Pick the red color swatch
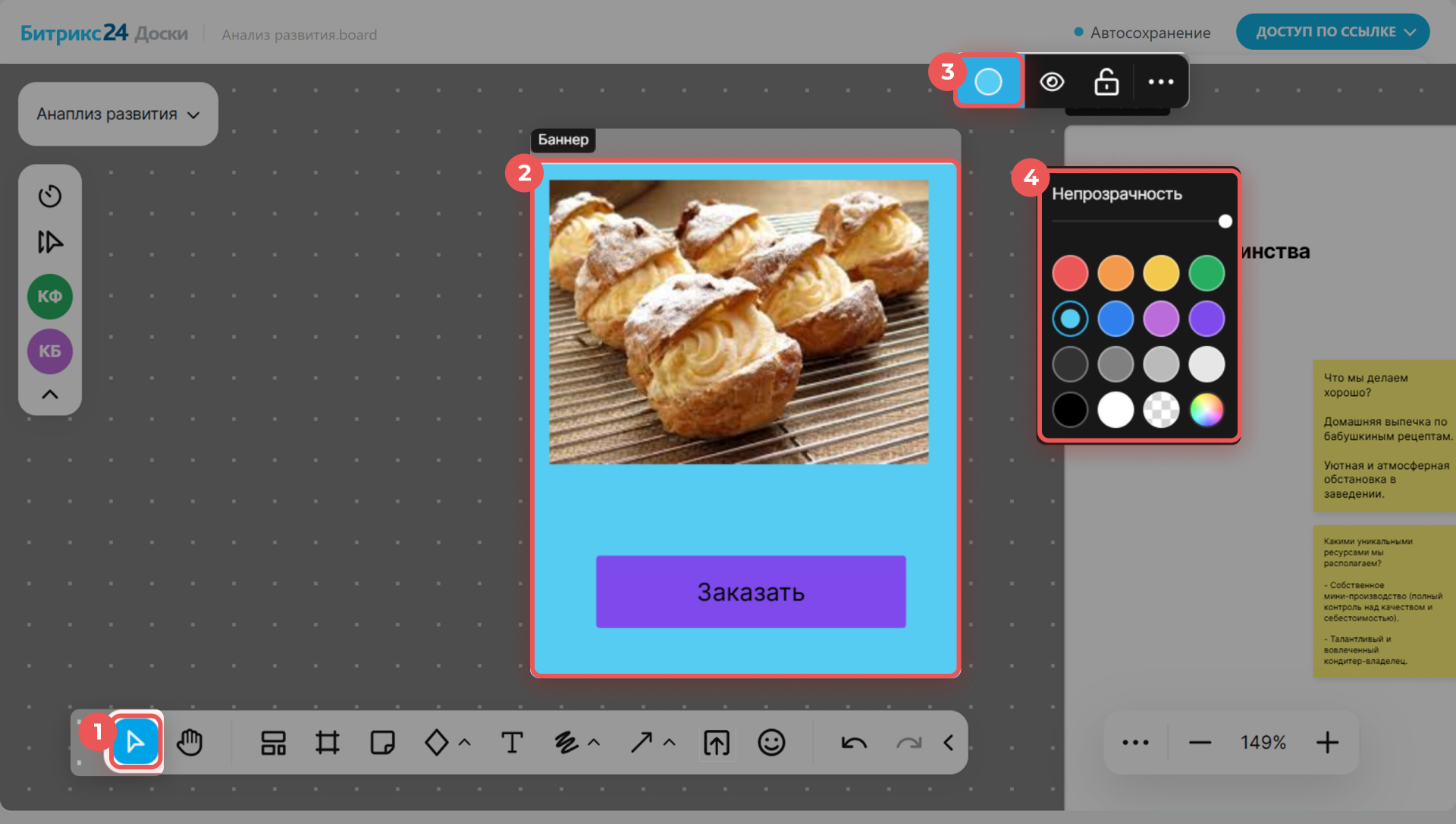The image size is (1456, 824). (x=1070, y=273)
